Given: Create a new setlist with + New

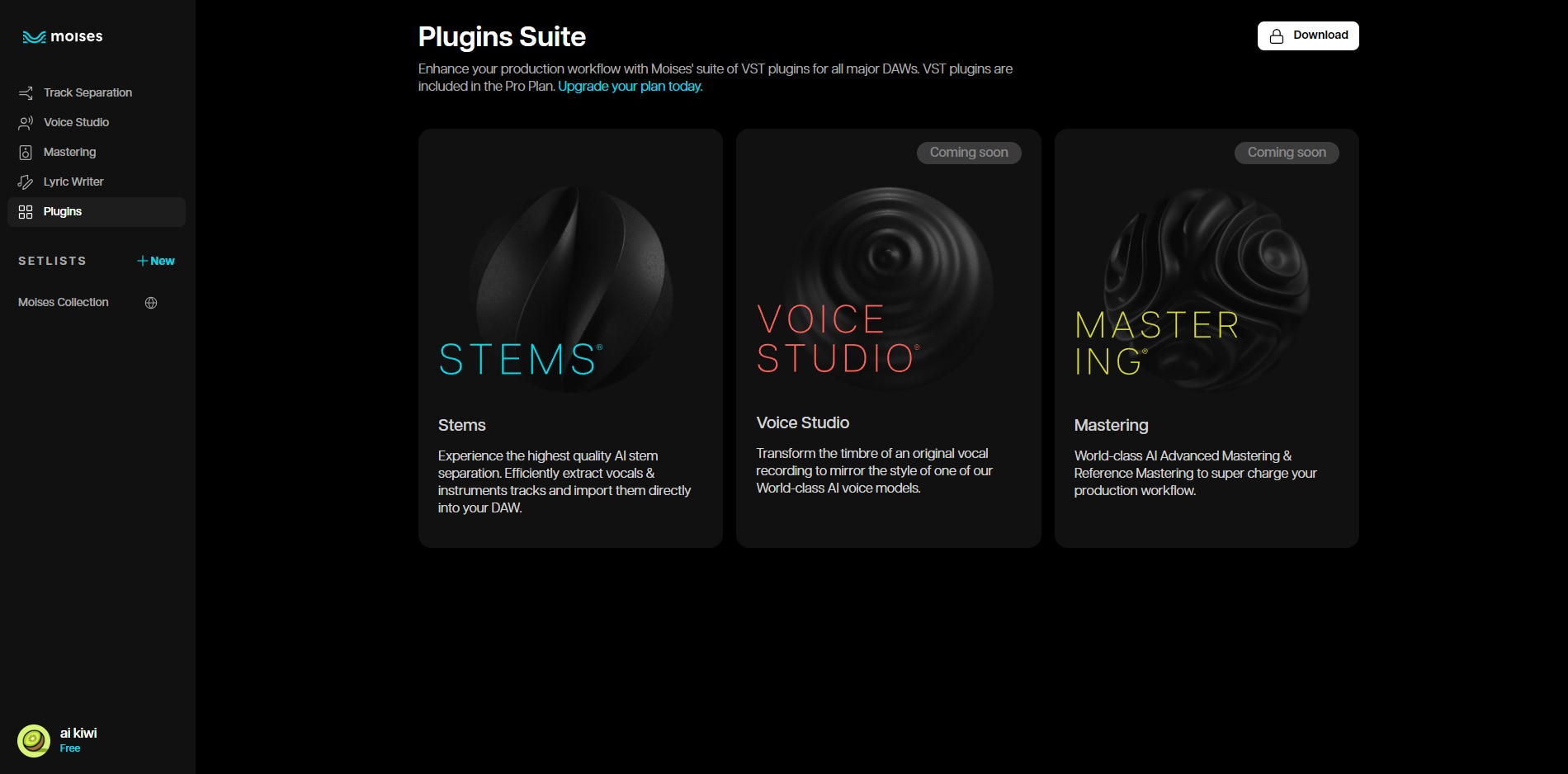Looking at the screenshot, I should pyautogui.click(x=156, y=261).
